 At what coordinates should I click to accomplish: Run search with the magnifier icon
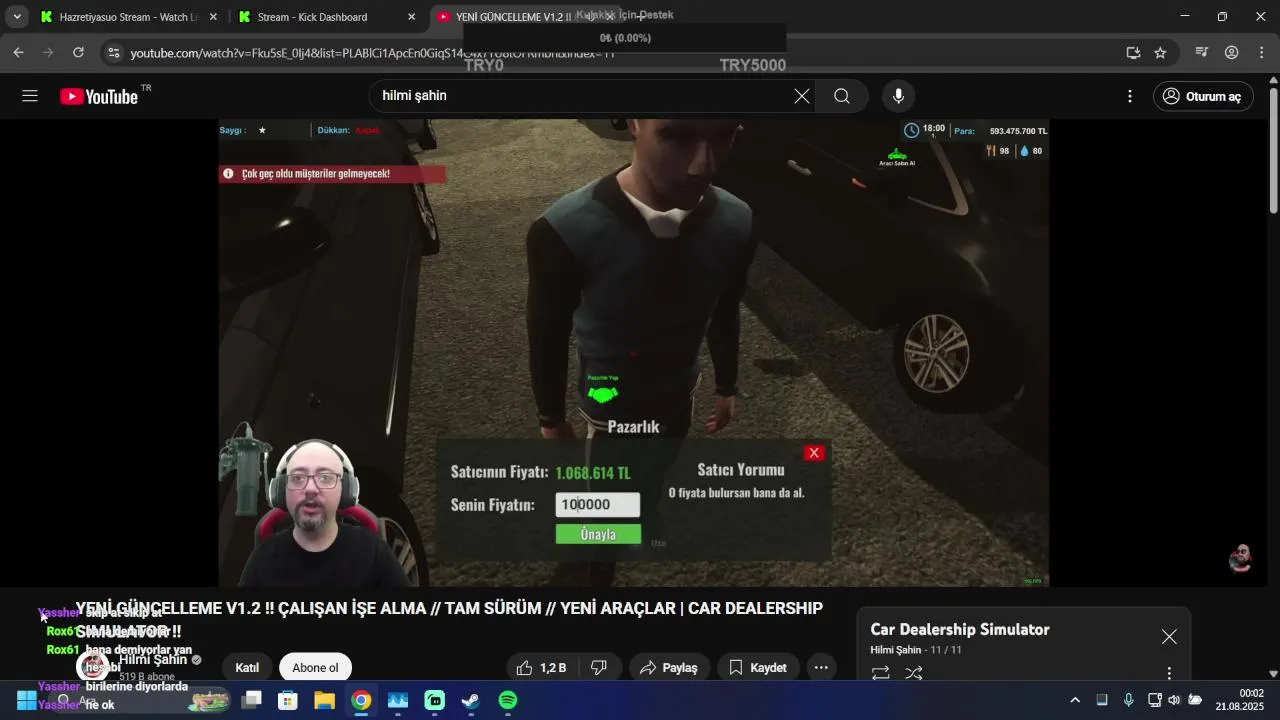click(x=842, y=96)
